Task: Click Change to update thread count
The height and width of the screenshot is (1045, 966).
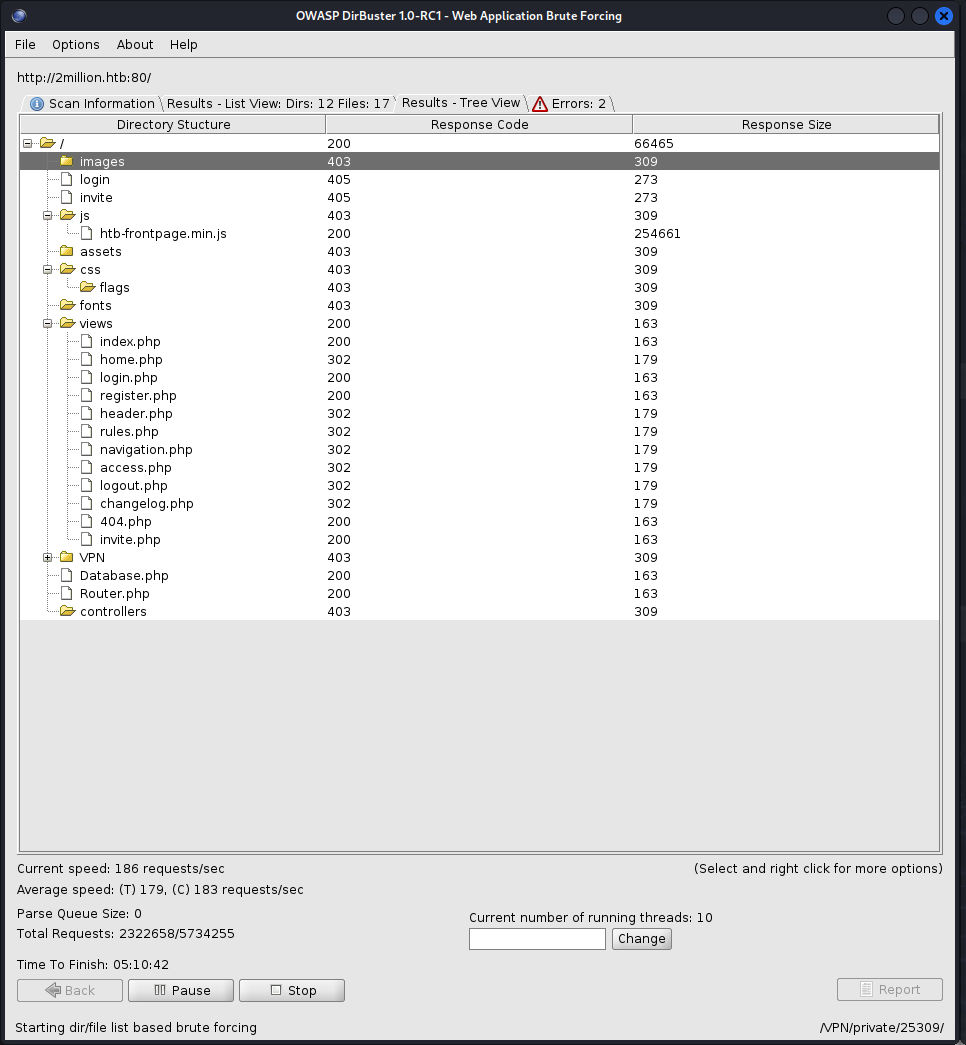Action: tap(642, 939)
